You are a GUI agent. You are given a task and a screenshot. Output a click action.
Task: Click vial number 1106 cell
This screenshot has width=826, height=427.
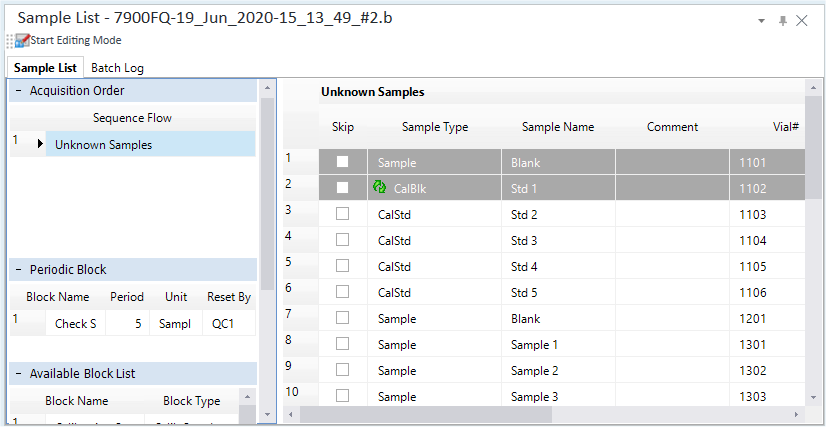coord(768,292)
